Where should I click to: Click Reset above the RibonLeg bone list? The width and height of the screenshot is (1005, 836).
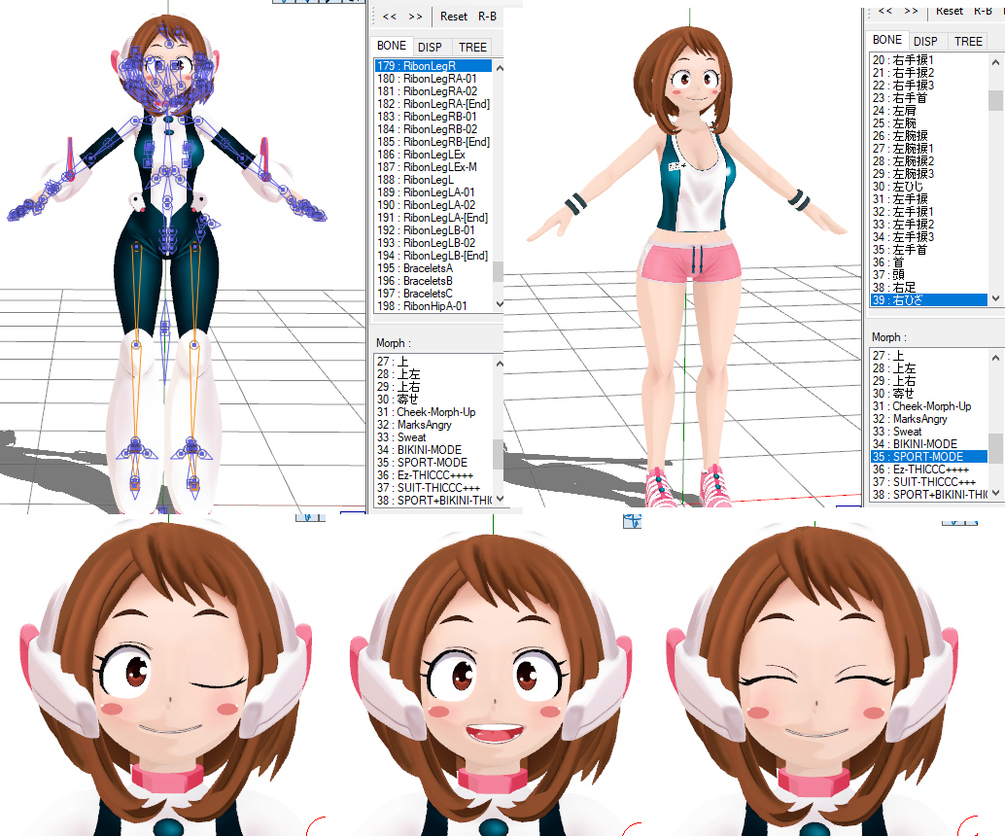[454, 17]
